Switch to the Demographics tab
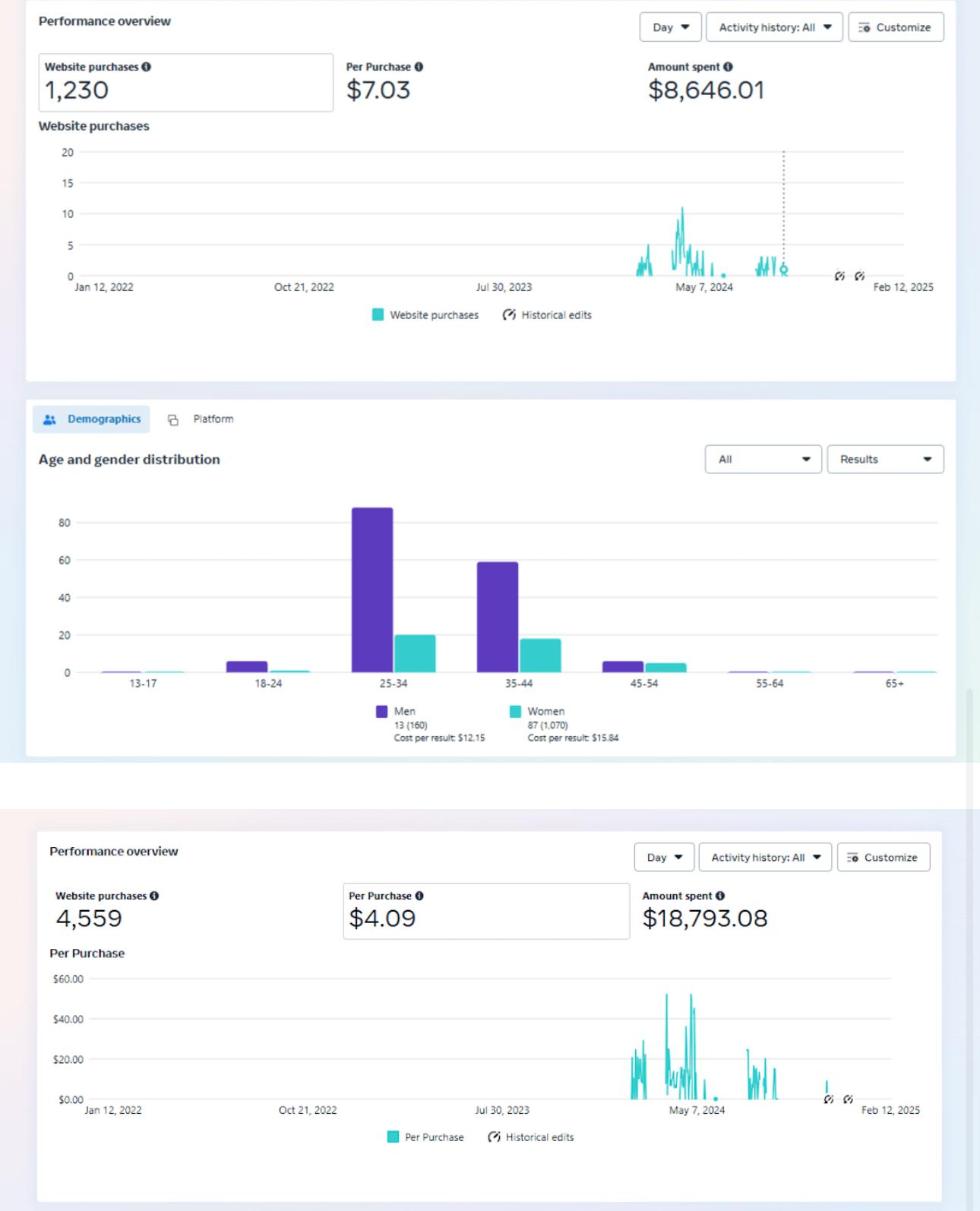980x1211 pixels. tap(92, 419)
